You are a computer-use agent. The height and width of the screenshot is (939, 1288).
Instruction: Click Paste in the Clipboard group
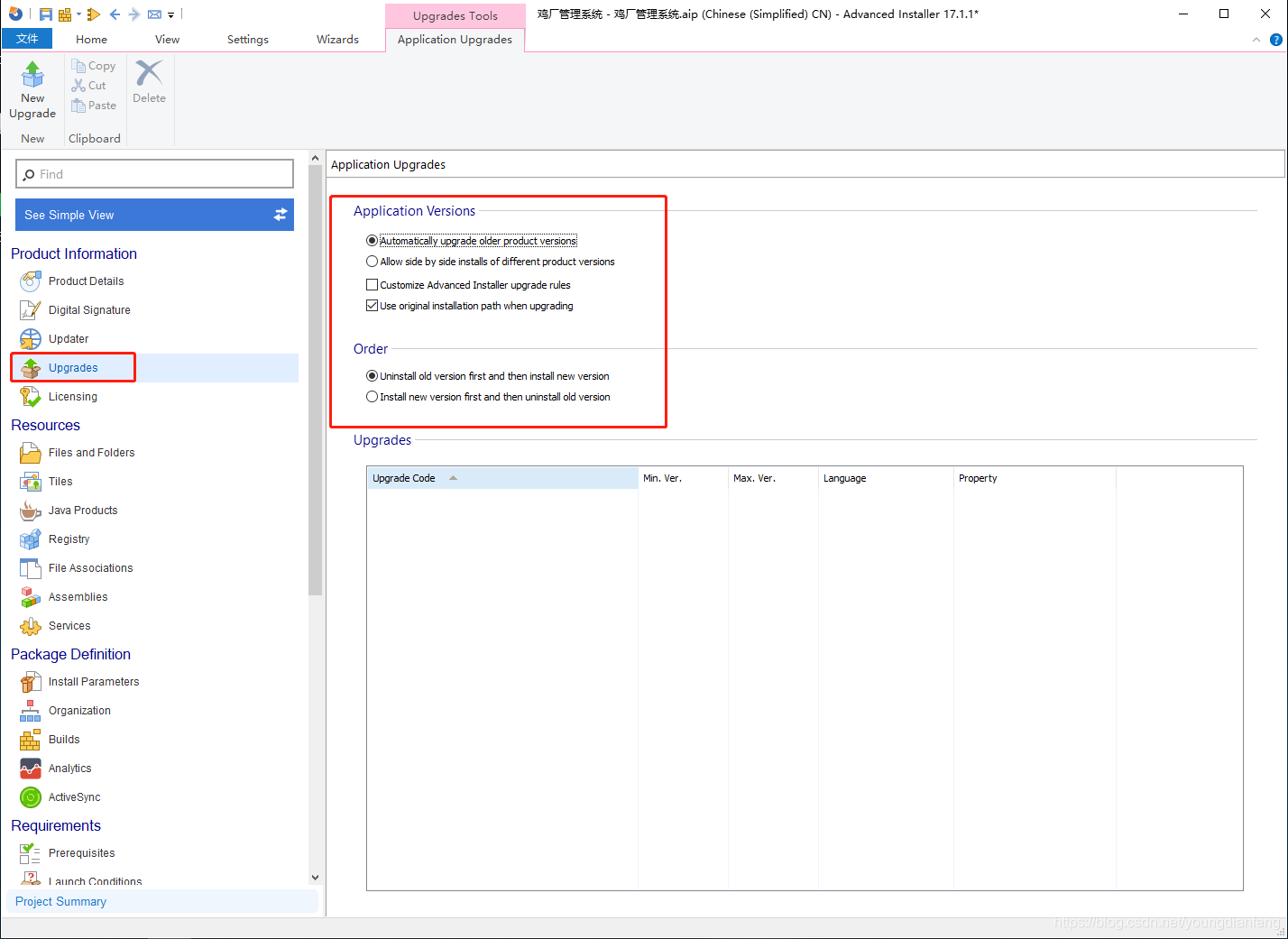click(94, 106)
